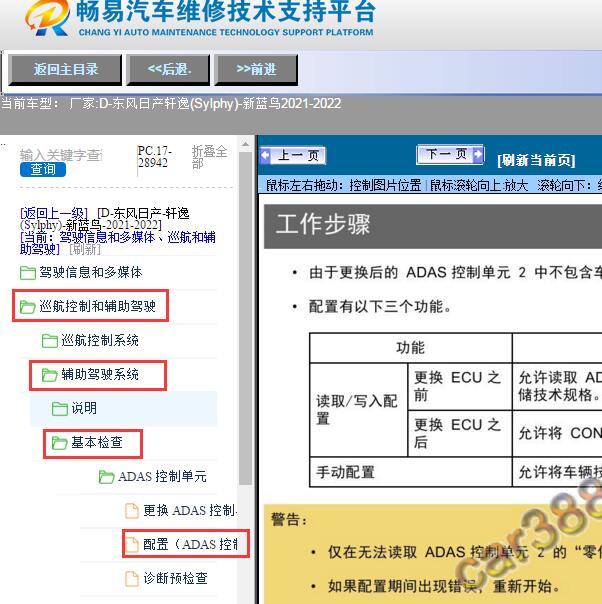Click the right arrow icon on 下一页

tap(478, 154)
